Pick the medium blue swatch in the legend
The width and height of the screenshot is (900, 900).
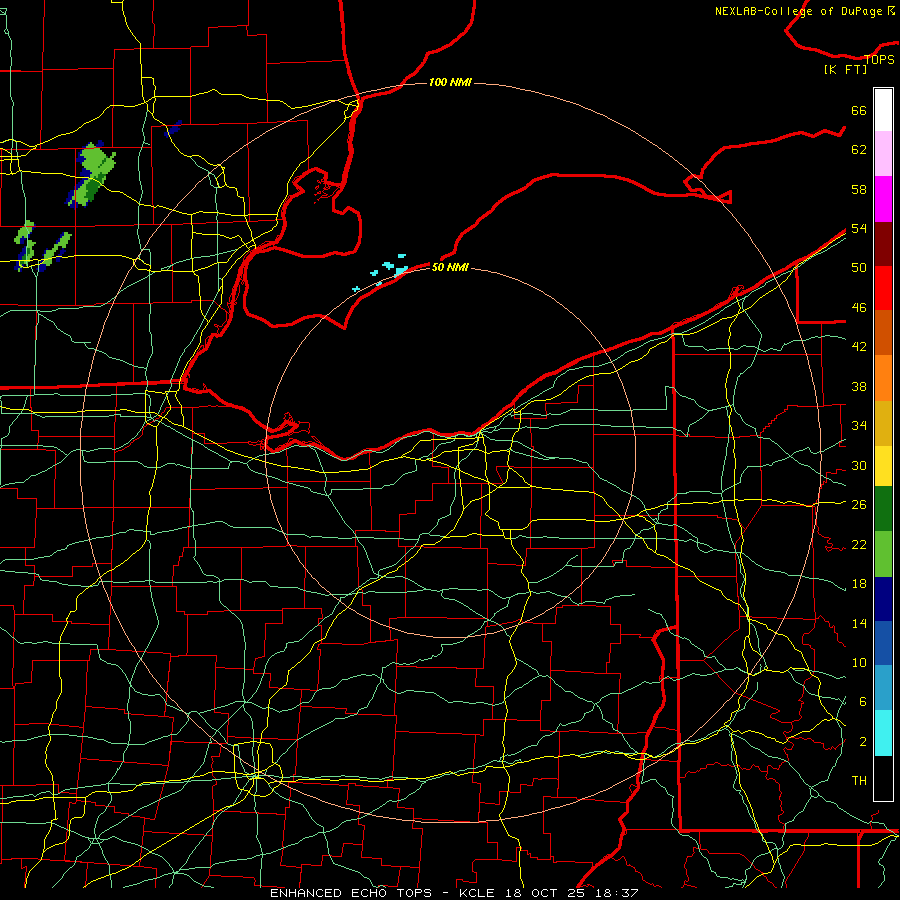click(883, 643)
